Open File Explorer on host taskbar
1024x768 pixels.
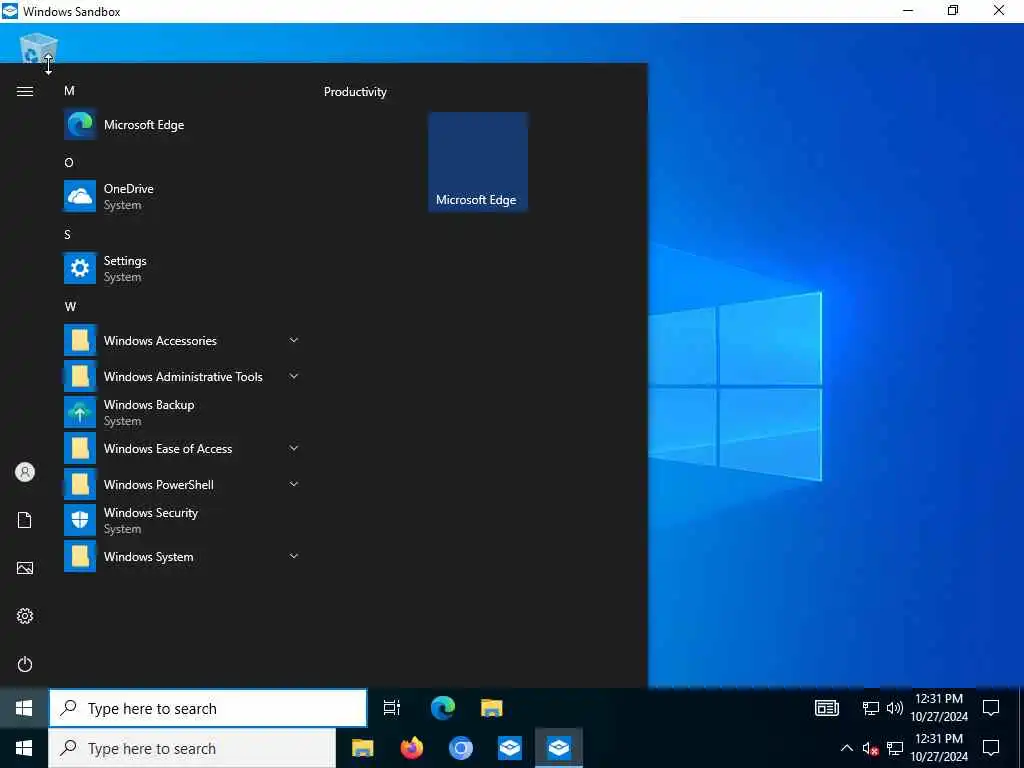tap(362, 748)
